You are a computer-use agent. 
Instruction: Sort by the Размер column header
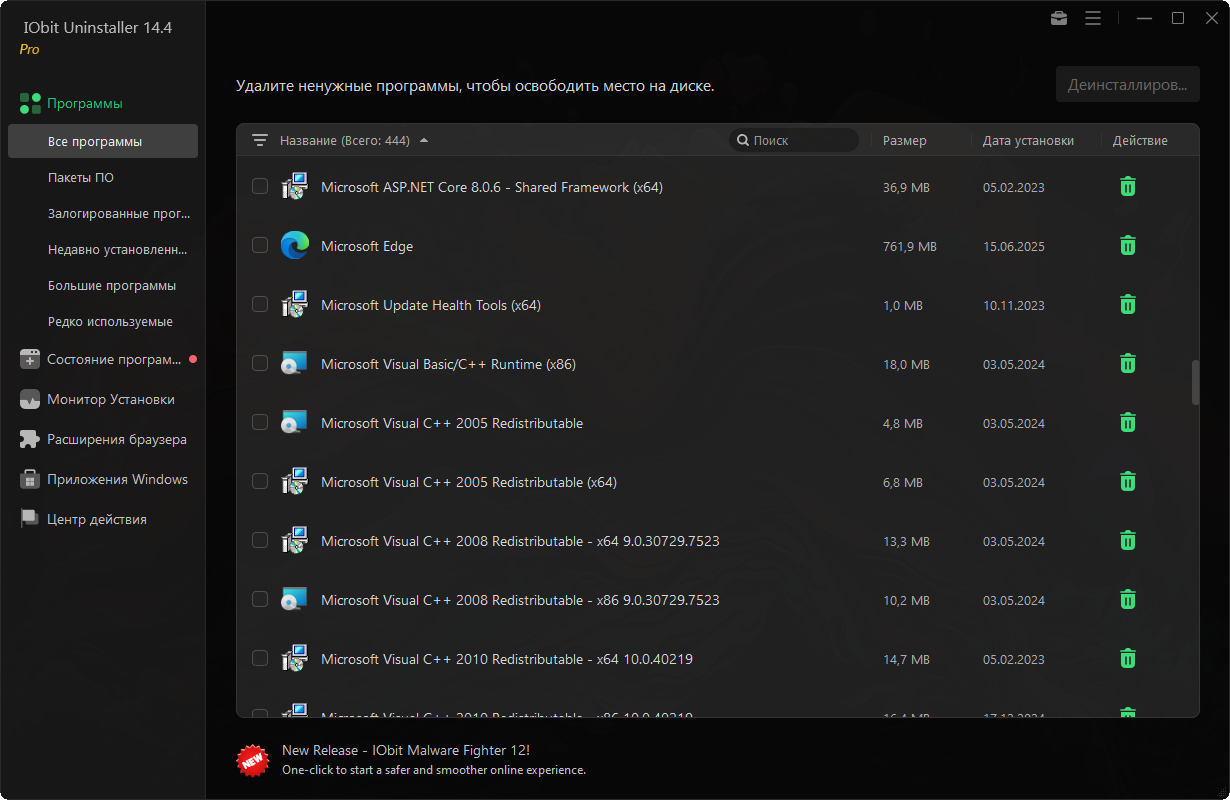coord(905,140)
